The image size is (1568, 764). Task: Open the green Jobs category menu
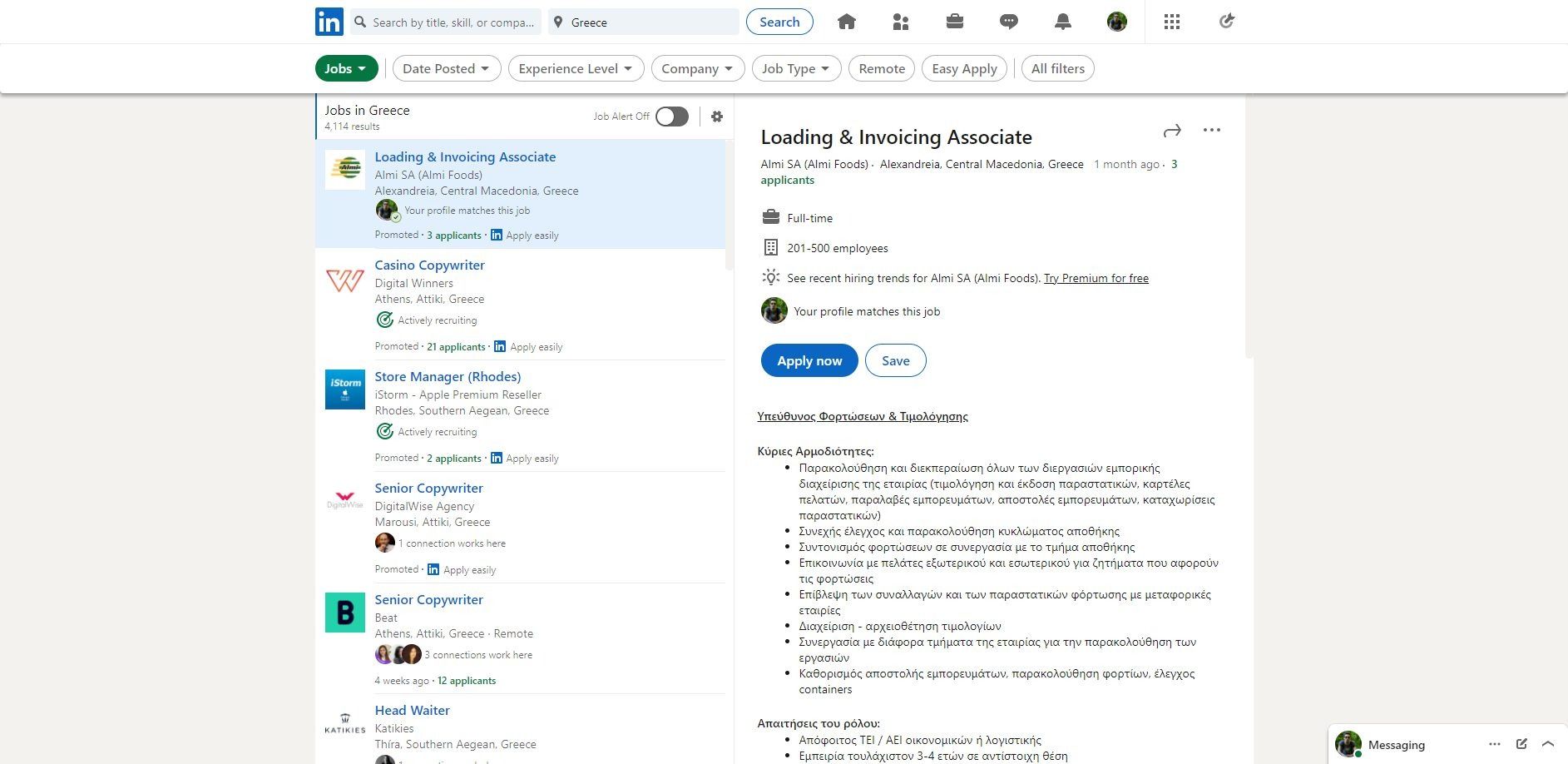point(346,68)
